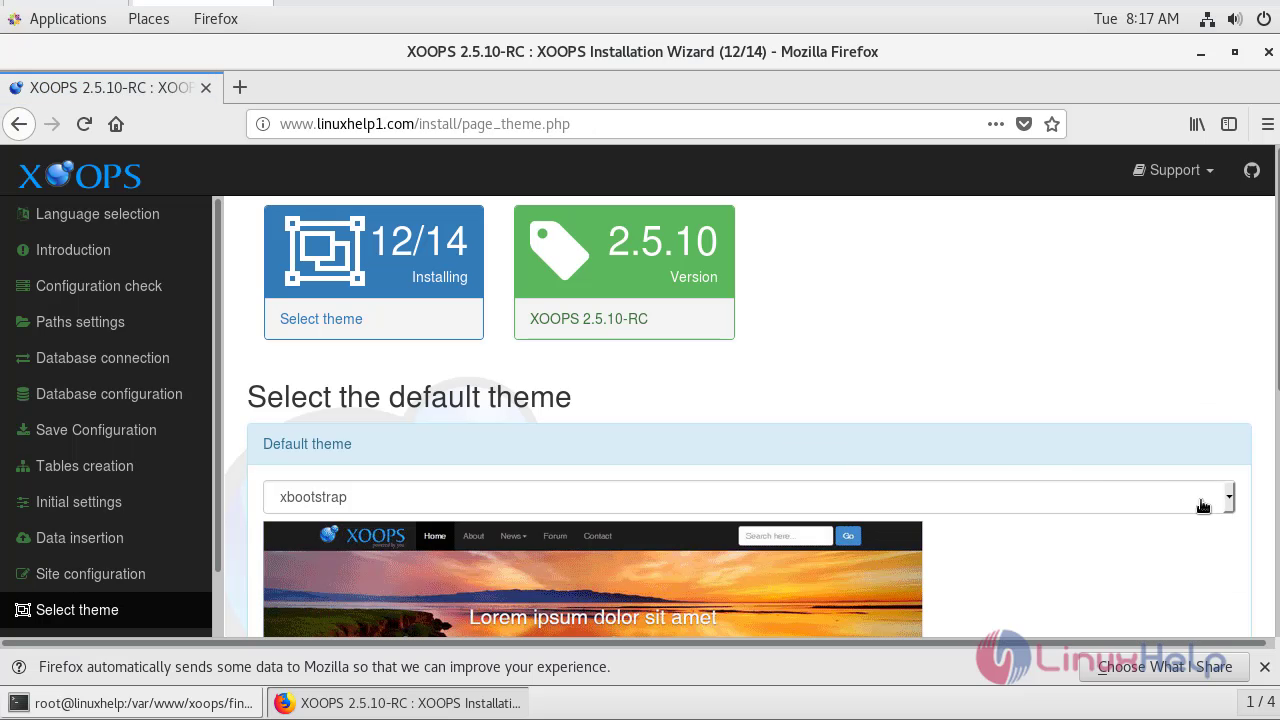Open page actions three-dots menu
Viewport: 1280px width, 720px height.
(995, 124)
